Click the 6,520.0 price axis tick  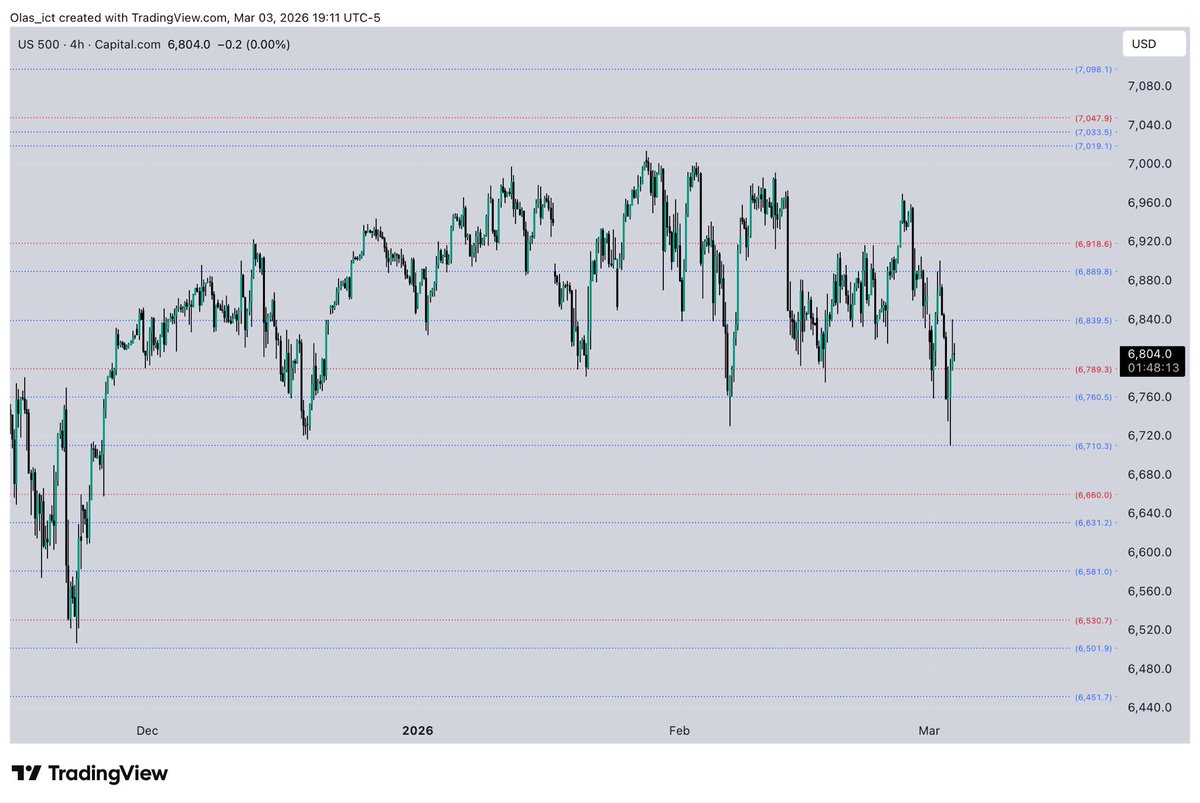[x=1149, y=630]
